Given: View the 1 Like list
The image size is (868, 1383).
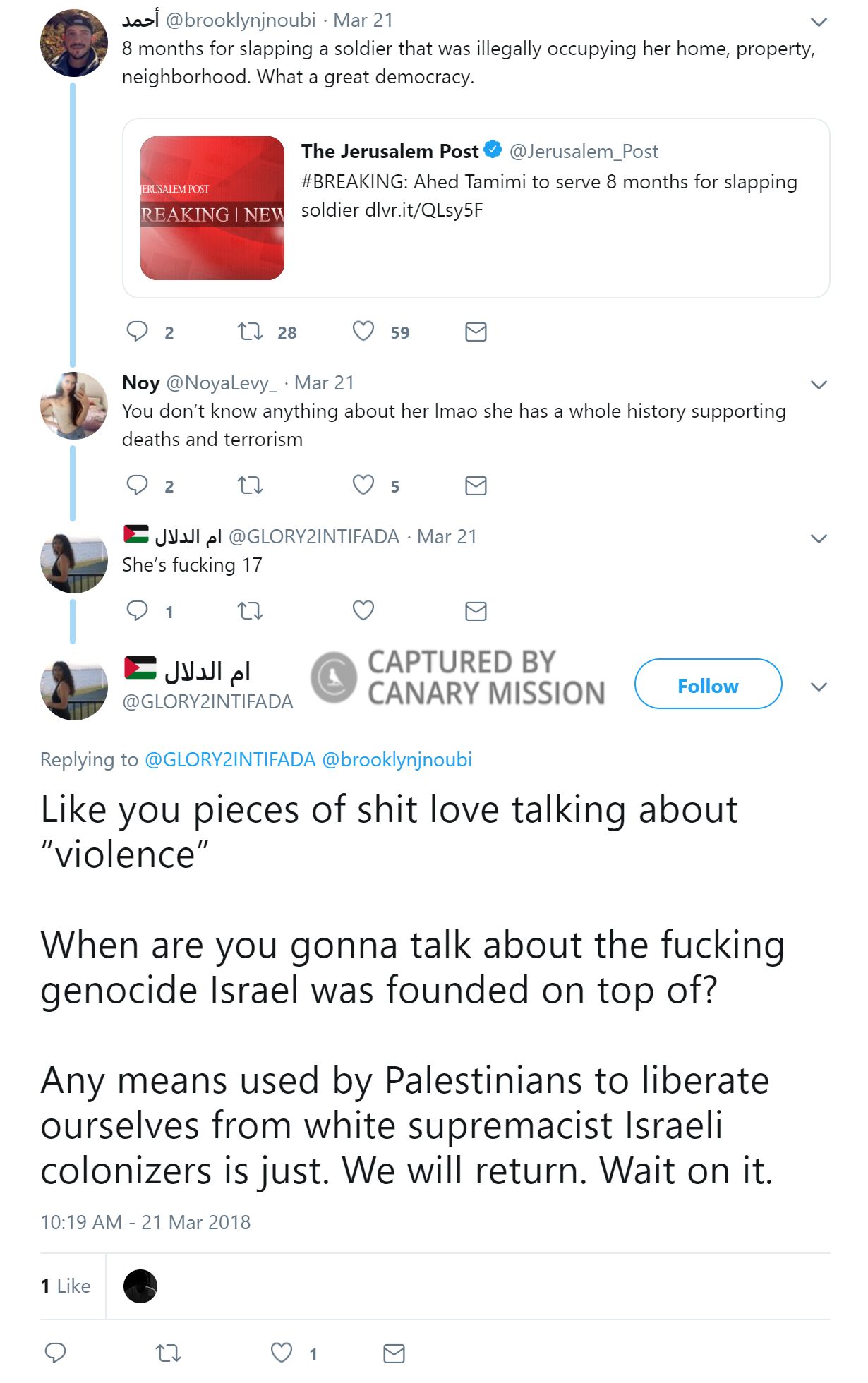Looking at the screenshot, I should click(66, 1286).
